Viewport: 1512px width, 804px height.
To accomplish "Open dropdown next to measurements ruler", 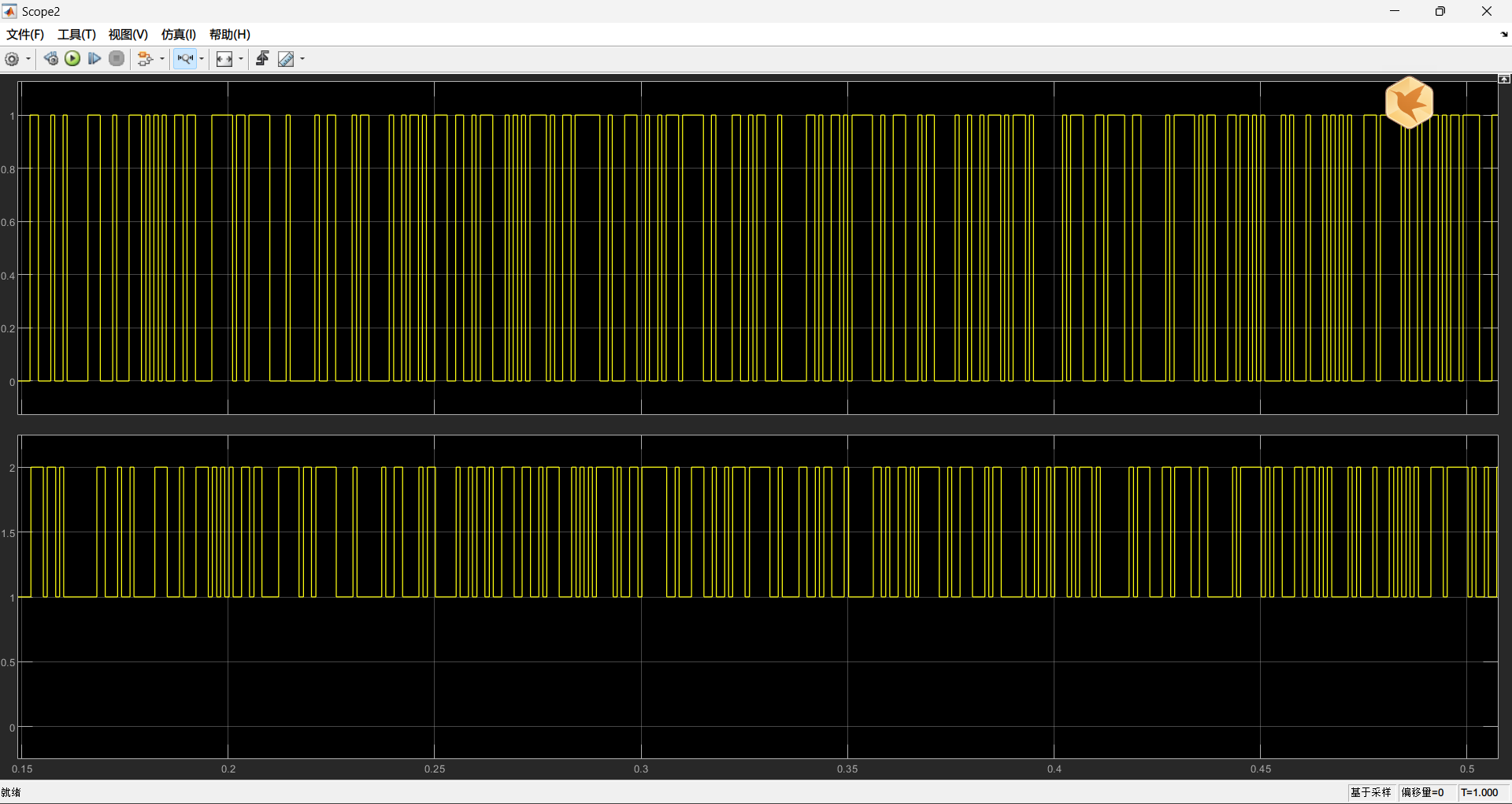I will (x=302, y=59).
